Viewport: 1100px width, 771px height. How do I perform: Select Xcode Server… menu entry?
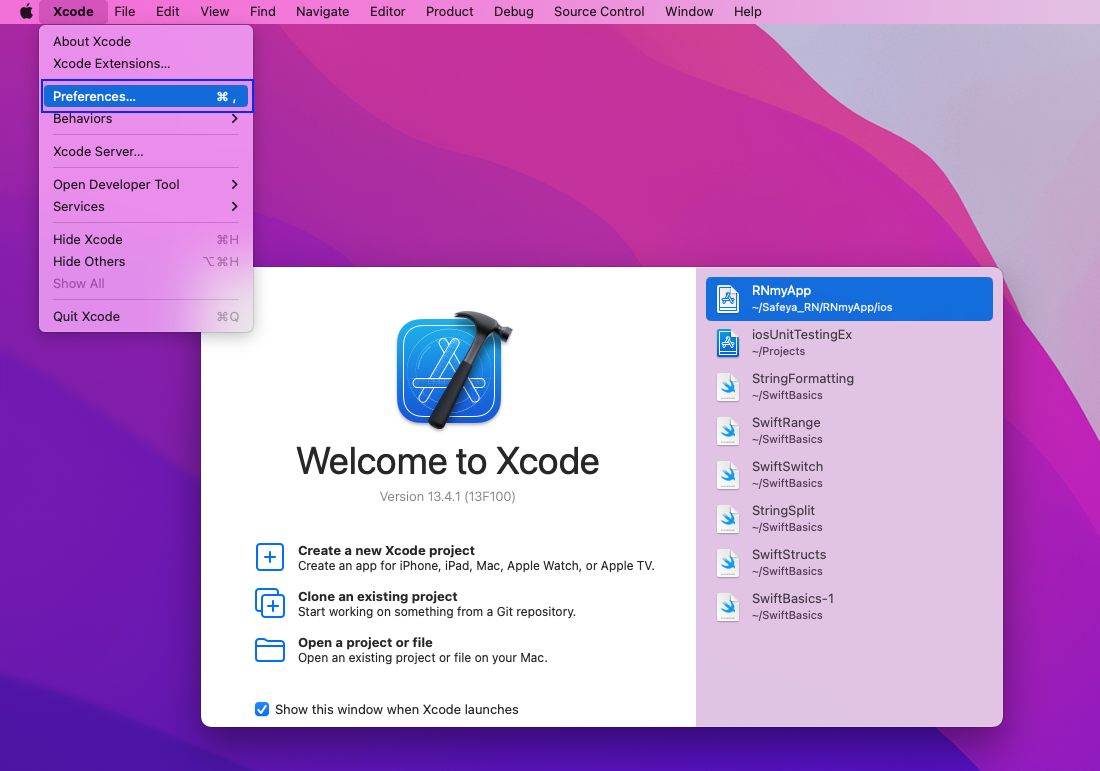point(146,152)
